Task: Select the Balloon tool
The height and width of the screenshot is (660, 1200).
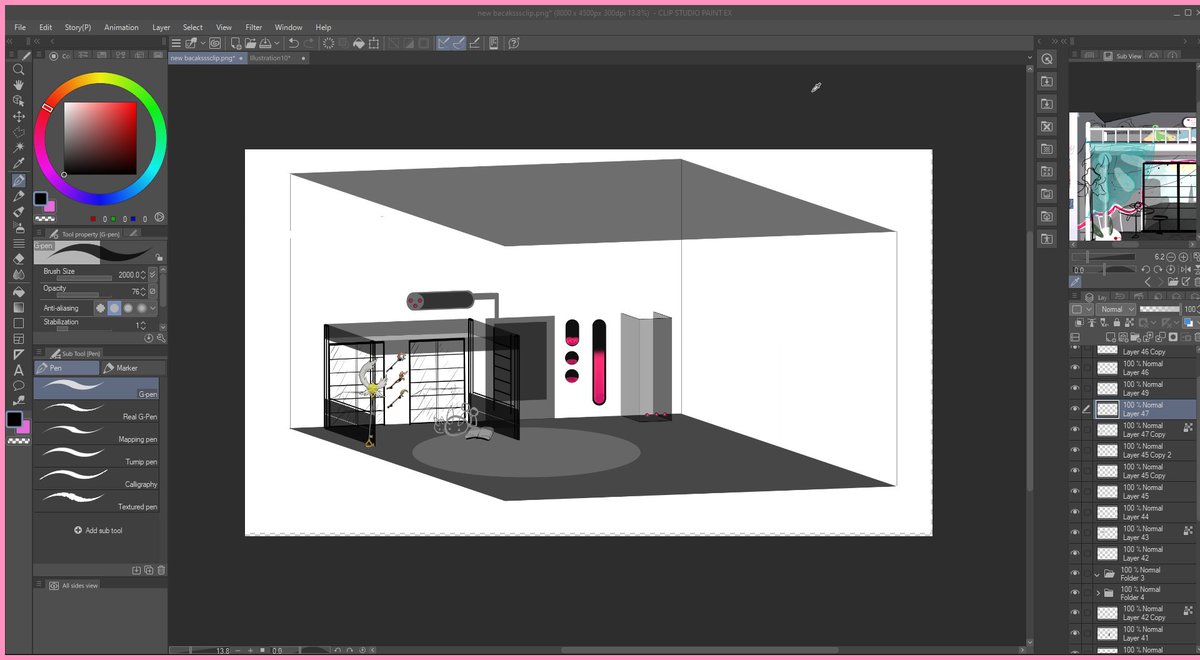Action: (x=18, y=385)
